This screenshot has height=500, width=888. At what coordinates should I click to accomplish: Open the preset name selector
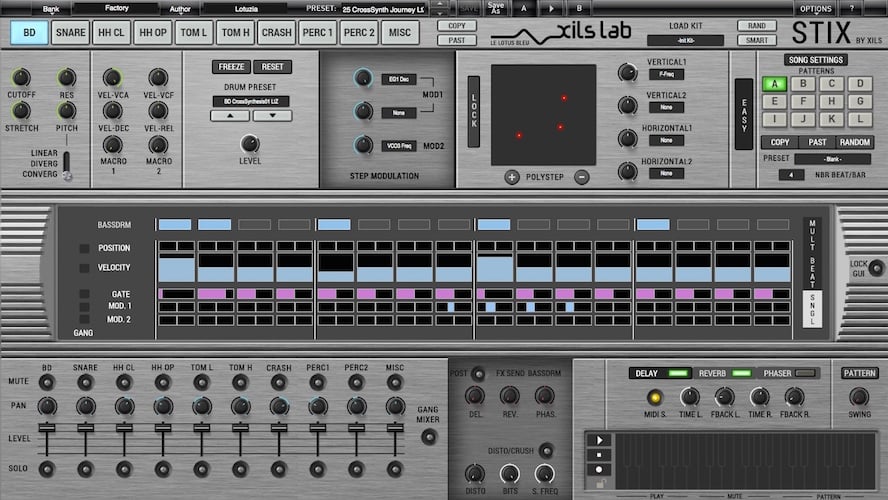tap(383, 9)
